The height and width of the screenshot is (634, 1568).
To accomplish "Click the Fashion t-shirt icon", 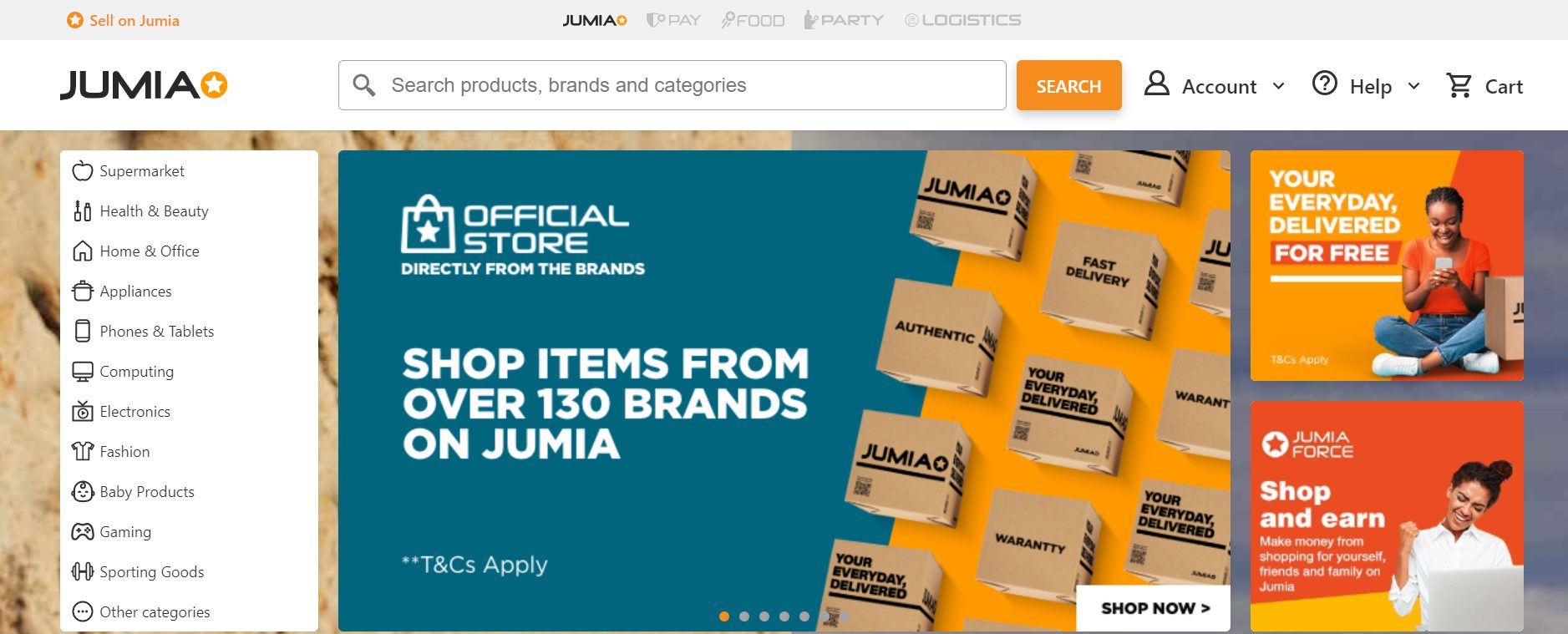I will [83, 451].
